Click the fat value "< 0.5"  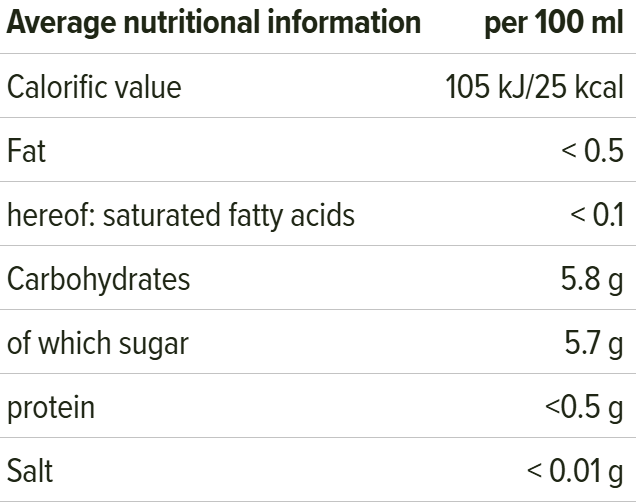pos(592,151)
